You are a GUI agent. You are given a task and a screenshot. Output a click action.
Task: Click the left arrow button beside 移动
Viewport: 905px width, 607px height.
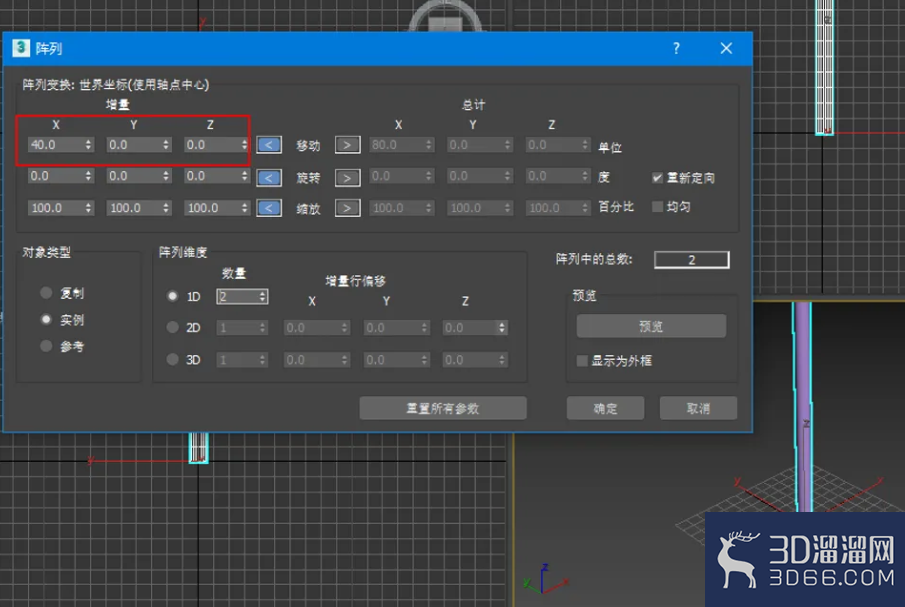pyautogui.click(x=269, y=145)
